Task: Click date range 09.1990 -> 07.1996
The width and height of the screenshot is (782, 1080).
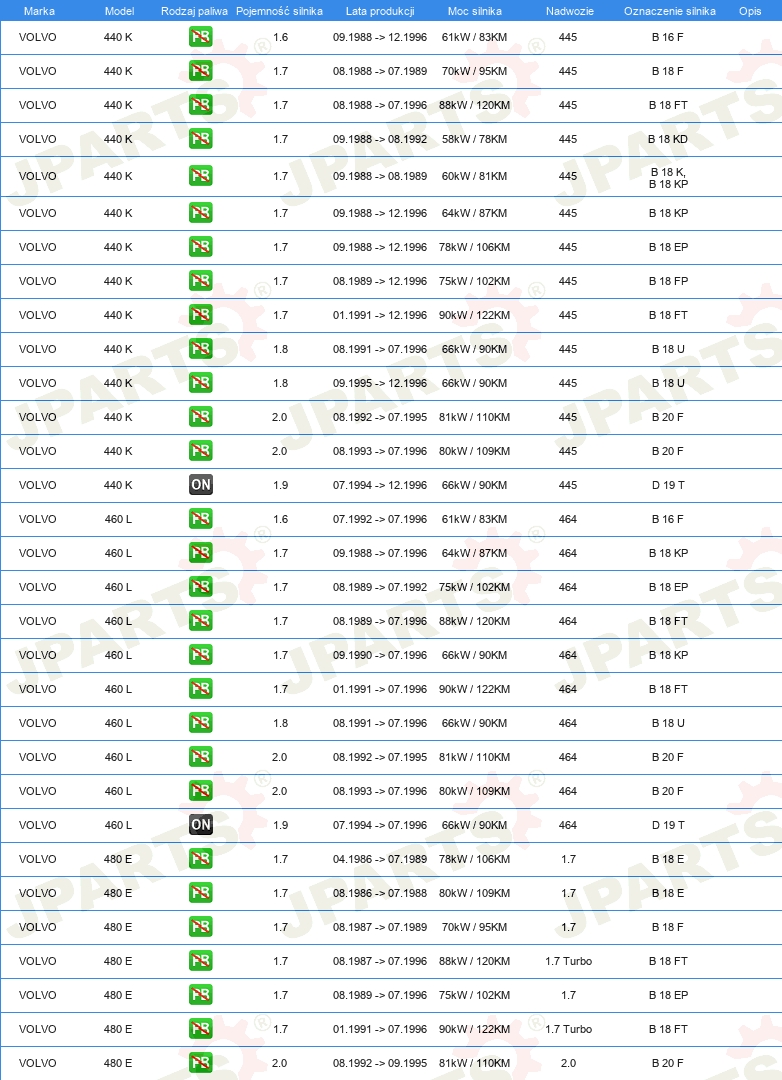Action: [380, 655]
